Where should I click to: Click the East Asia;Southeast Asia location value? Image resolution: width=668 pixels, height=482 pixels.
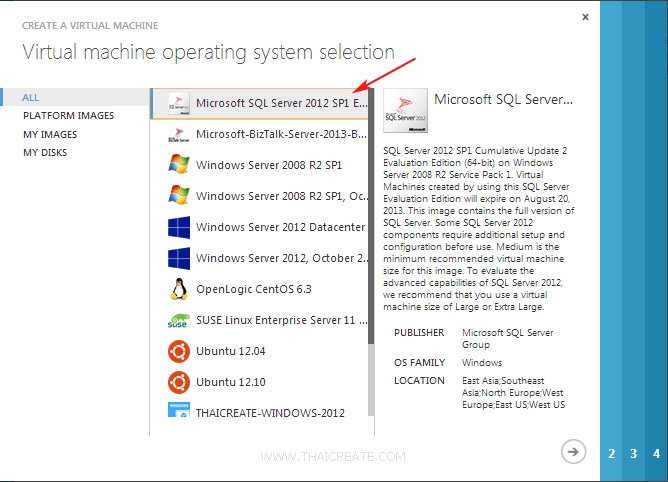pyautogui.click(x=513, y=393)
